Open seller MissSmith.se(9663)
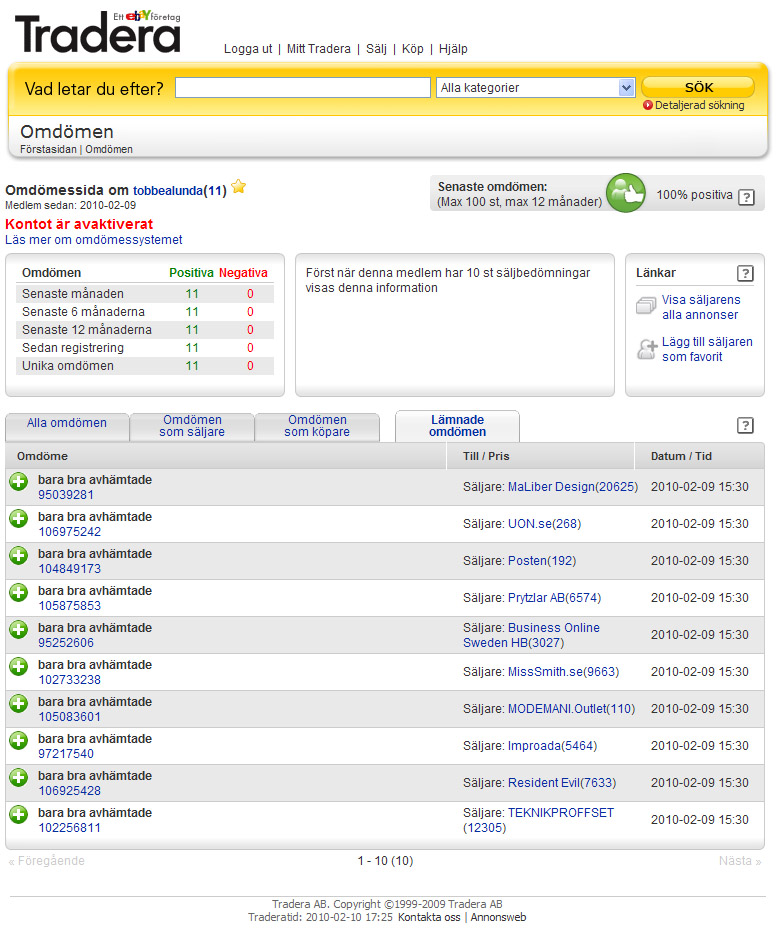This screenshot has width=776, height=934. [563, 672]
